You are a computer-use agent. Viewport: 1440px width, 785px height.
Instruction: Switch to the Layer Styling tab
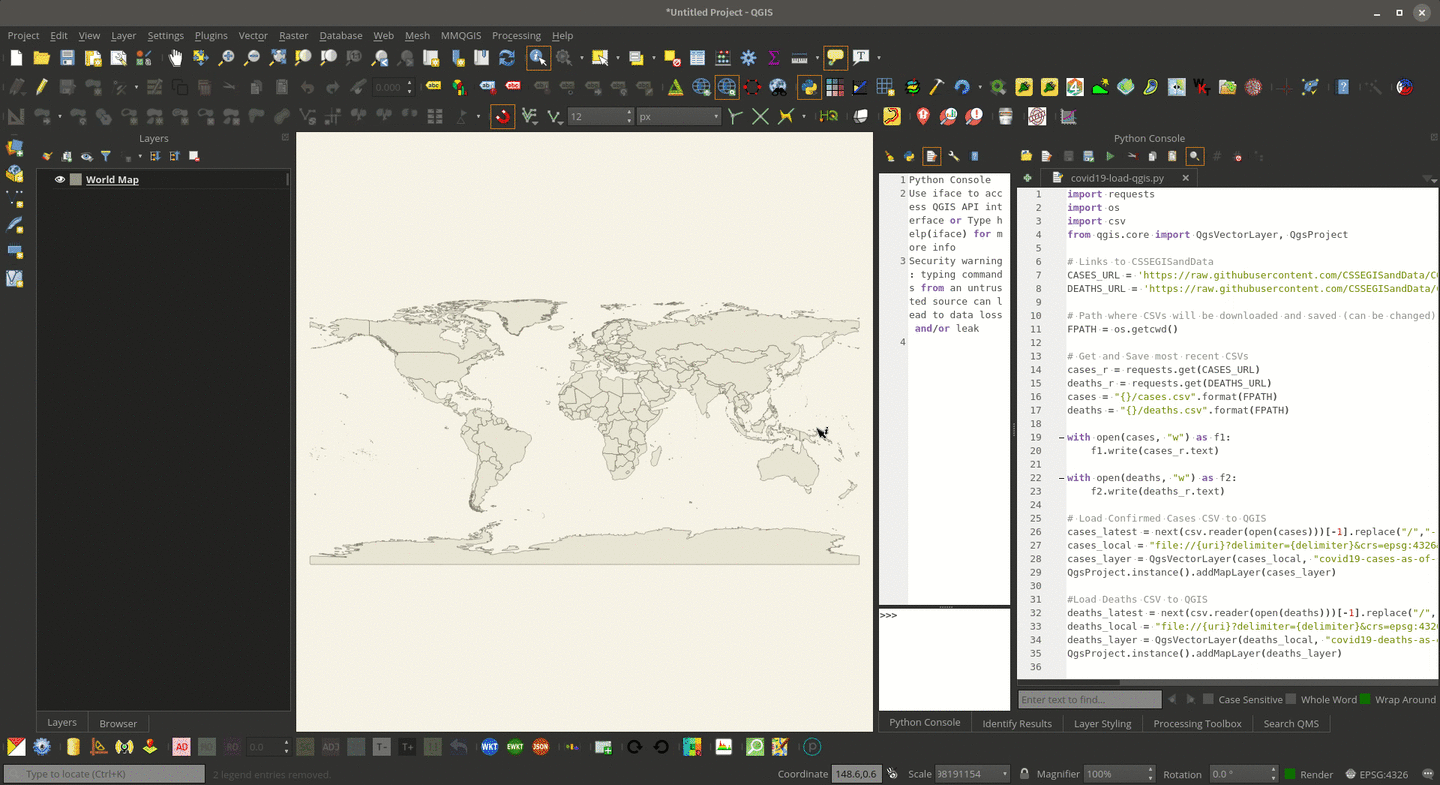tap(1102, 723)
